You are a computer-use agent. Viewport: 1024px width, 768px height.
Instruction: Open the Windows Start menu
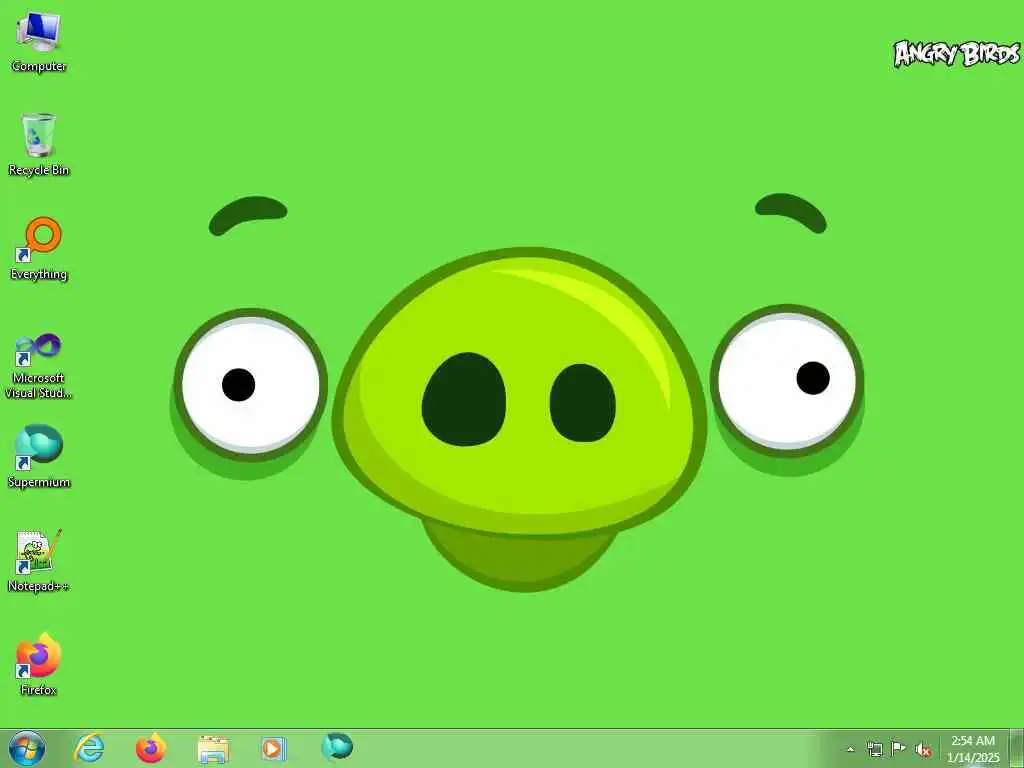point(27,748)
